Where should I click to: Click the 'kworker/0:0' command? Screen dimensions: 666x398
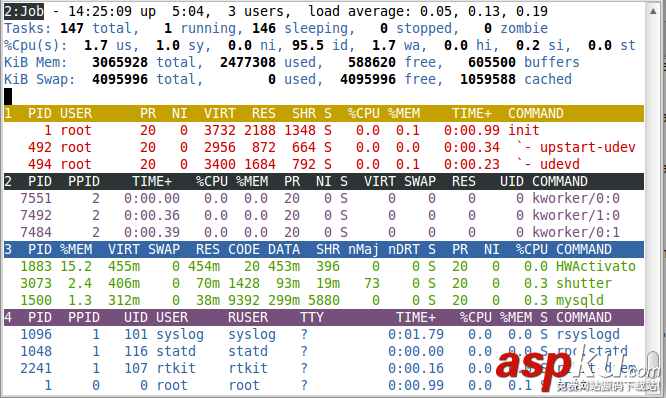576,198
